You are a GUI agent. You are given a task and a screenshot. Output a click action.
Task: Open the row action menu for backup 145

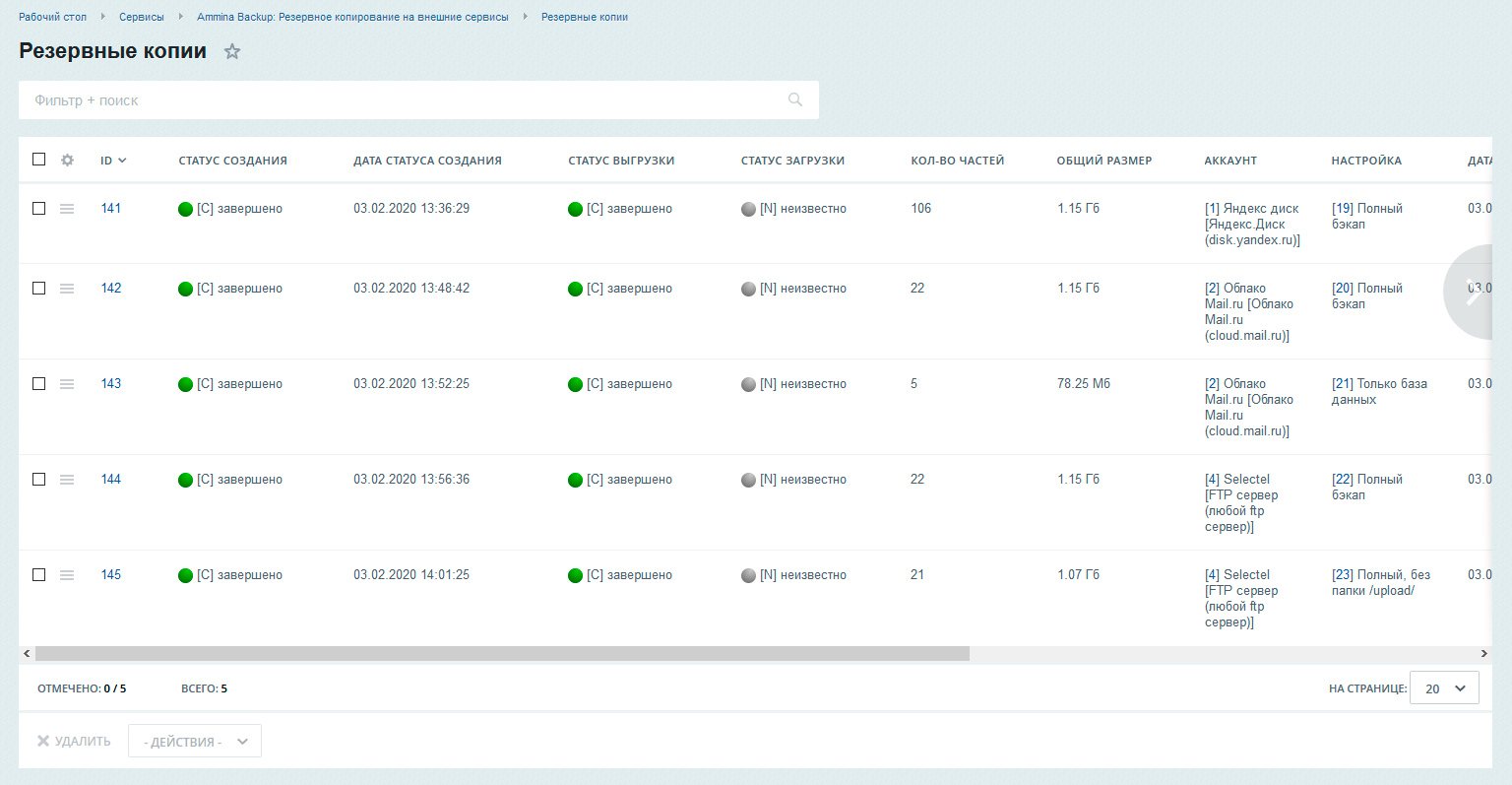click(x=67, y=574)
